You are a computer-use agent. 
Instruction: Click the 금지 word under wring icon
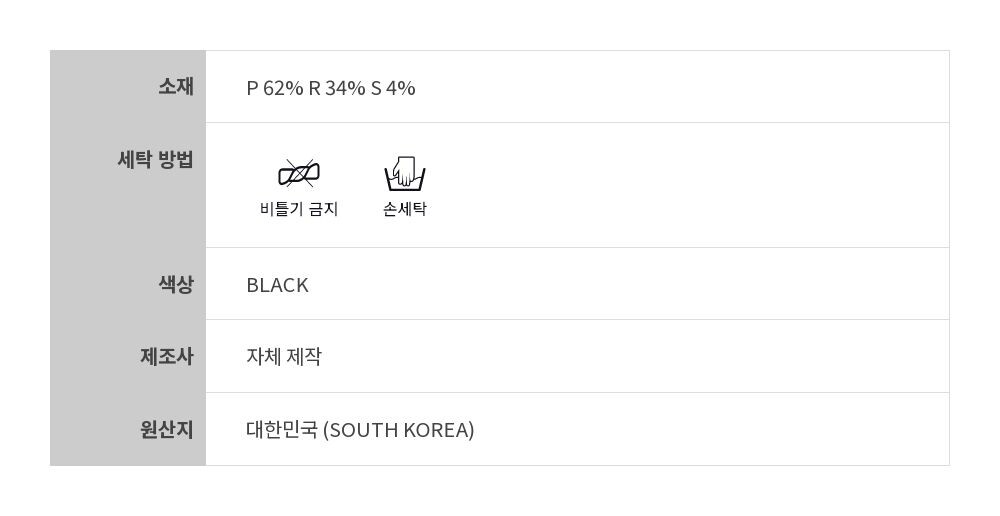pos(324,209)
